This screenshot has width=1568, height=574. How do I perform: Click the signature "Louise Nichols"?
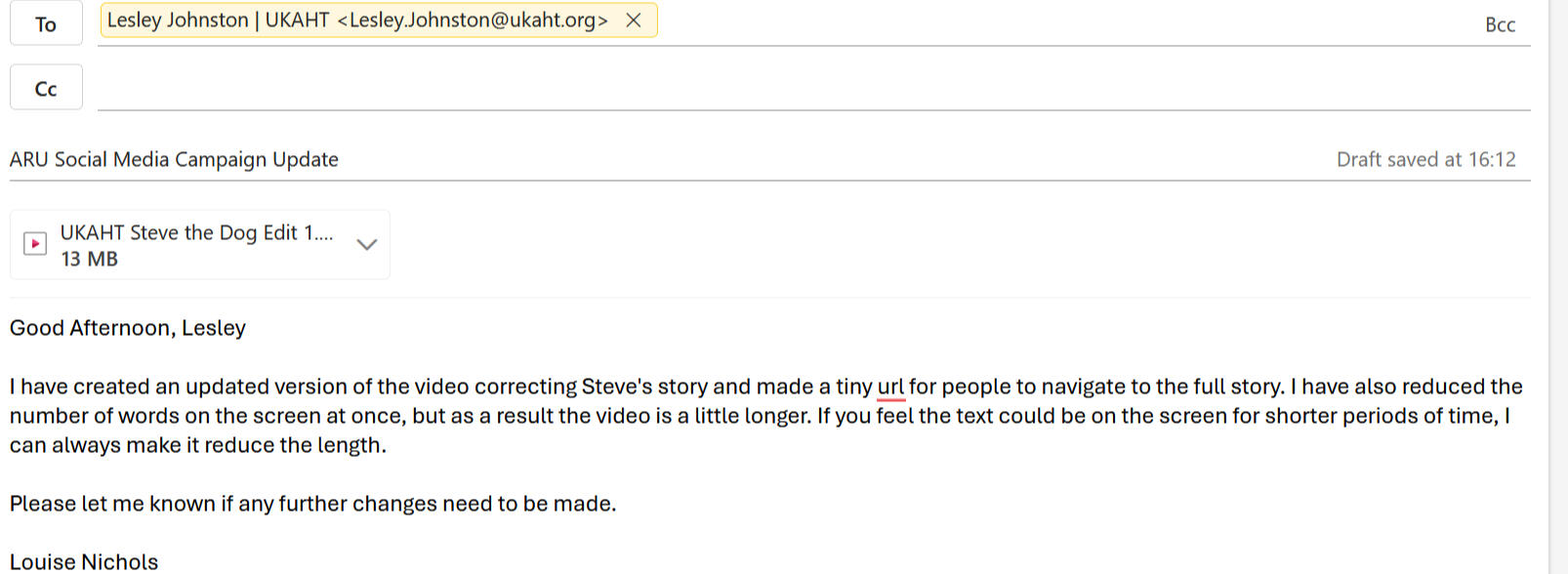tap(84, 561)
